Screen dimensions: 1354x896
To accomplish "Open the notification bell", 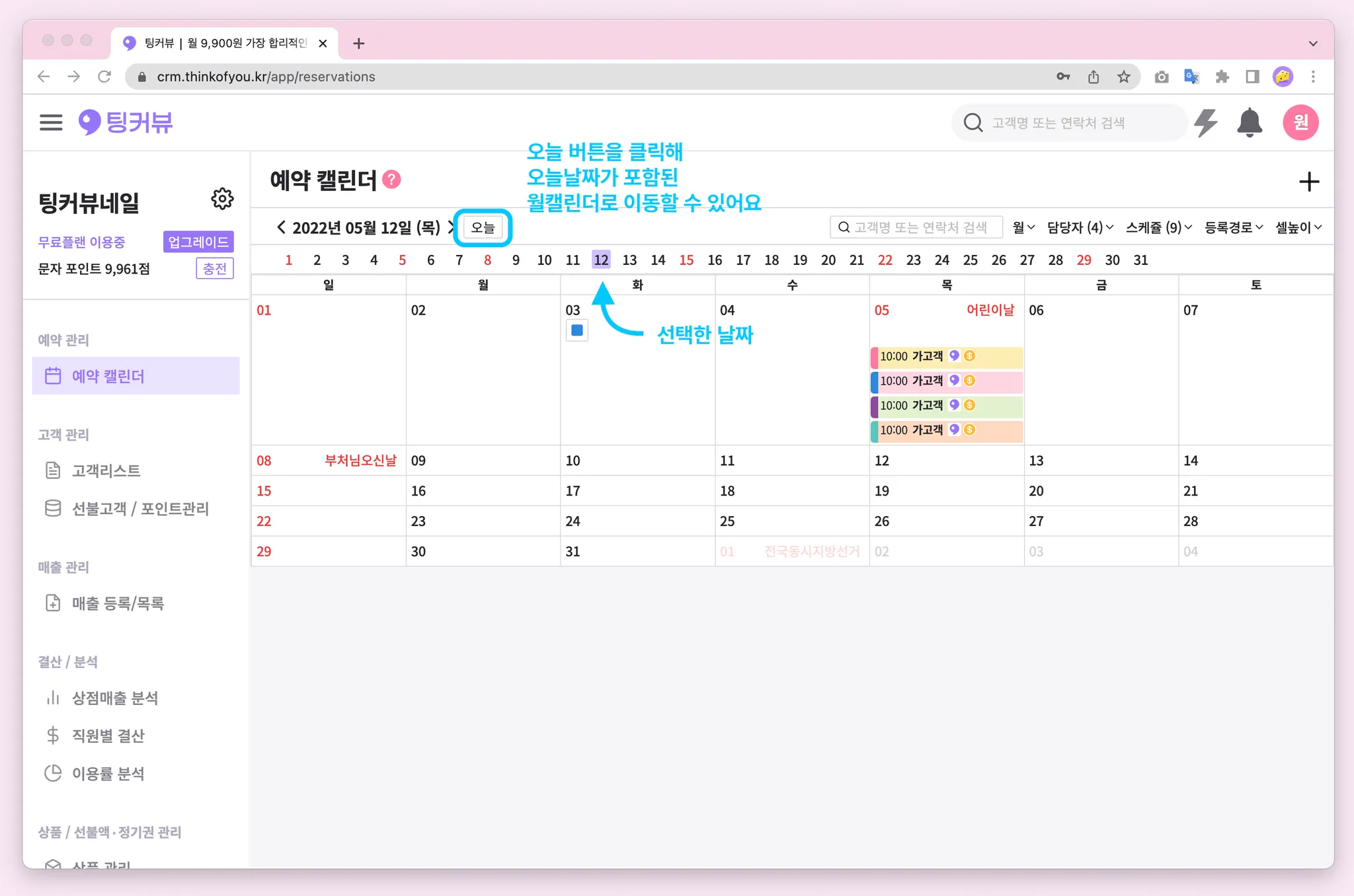I will [1249, 123].
